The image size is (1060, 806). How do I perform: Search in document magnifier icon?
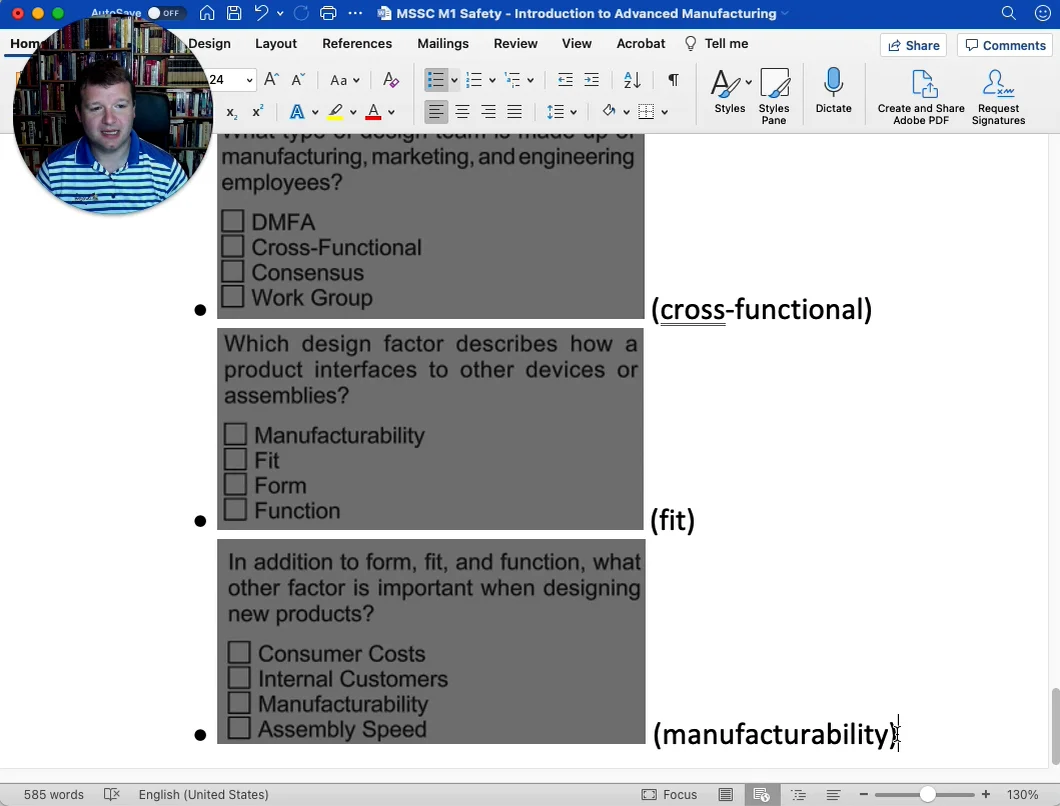1008,13
